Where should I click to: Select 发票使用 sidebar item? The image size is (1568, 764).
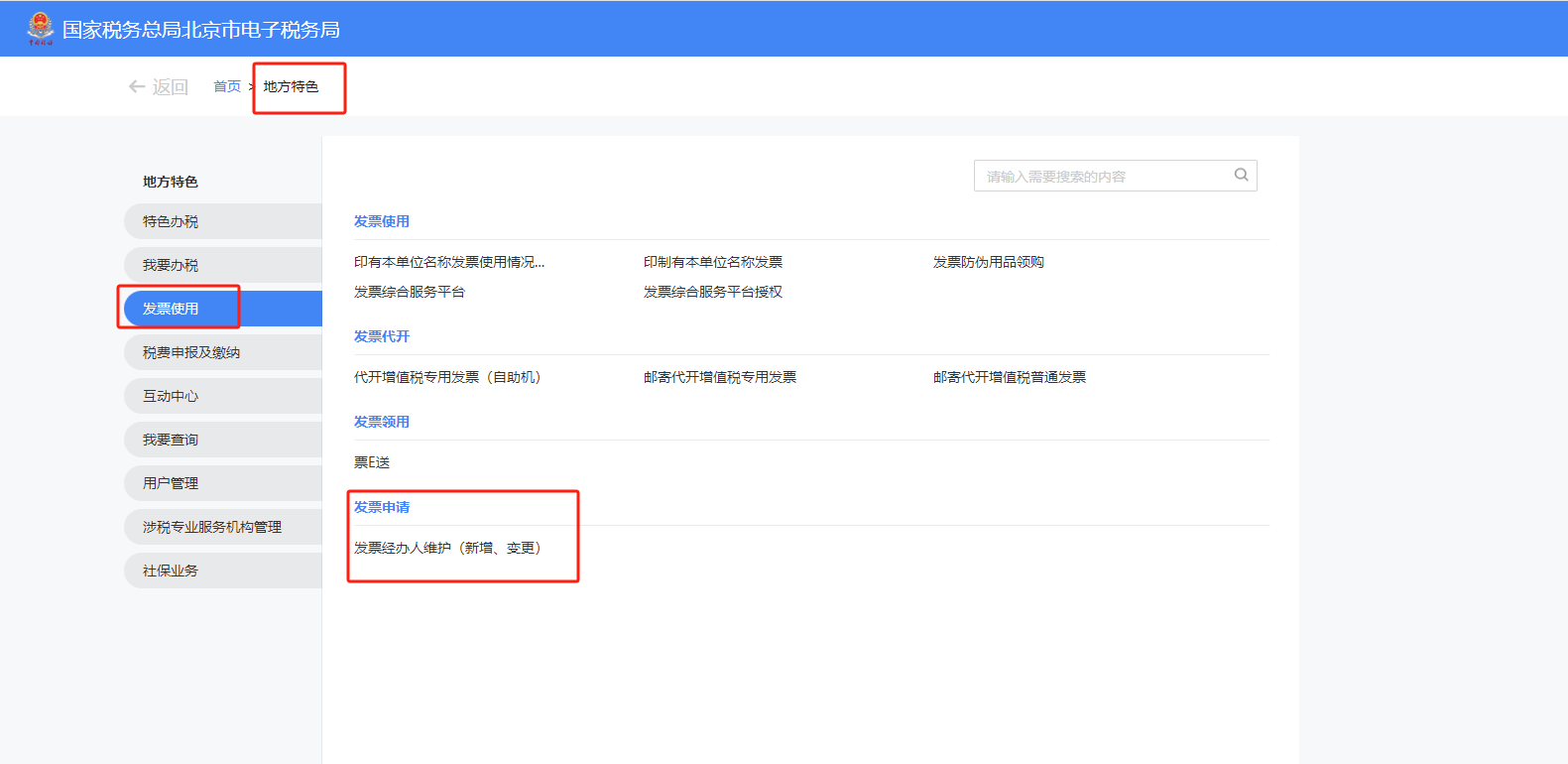(x=223, y=309)
